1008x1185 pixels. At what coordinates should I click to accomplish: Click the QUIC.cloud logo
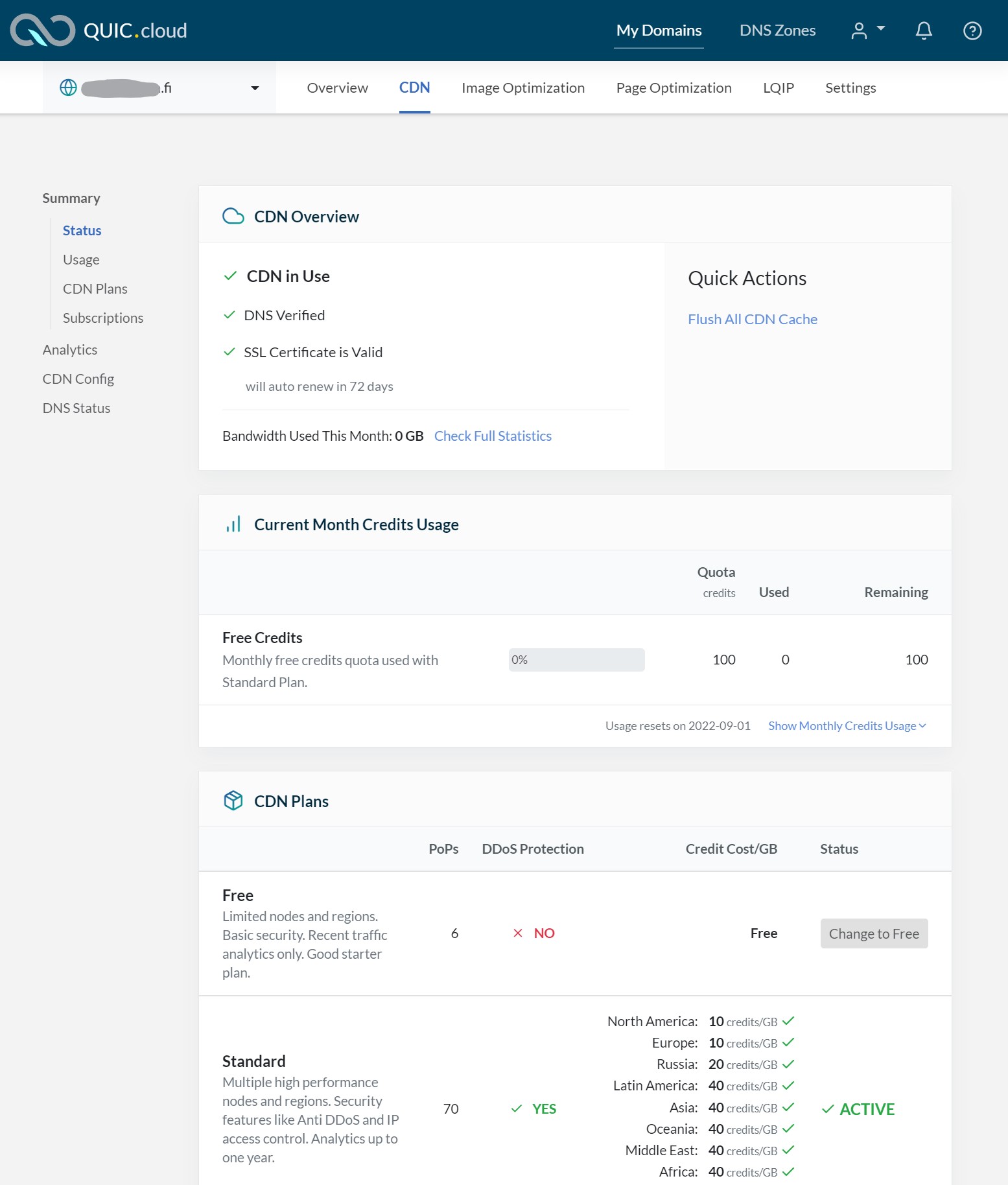coord(99,30)
